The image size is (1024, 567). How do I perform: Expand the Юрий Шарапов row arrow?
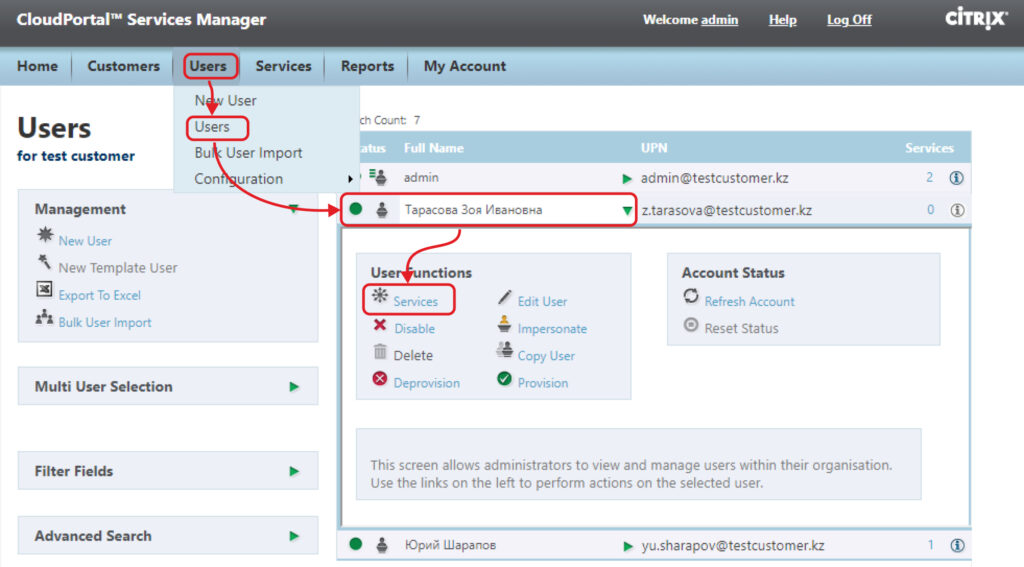[x=628, y=546]
